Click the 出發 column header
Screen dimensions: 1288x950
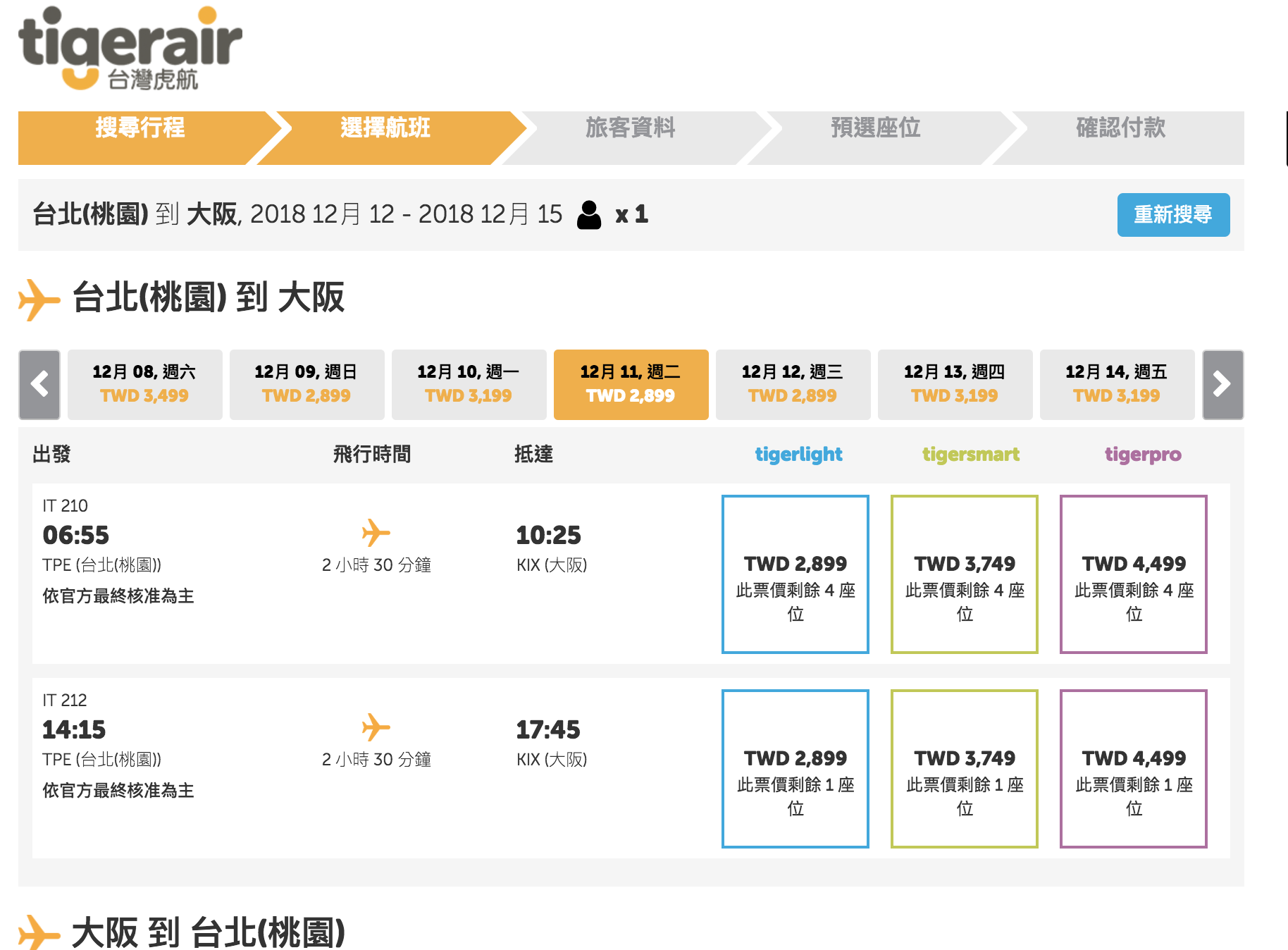pos(51,455)
